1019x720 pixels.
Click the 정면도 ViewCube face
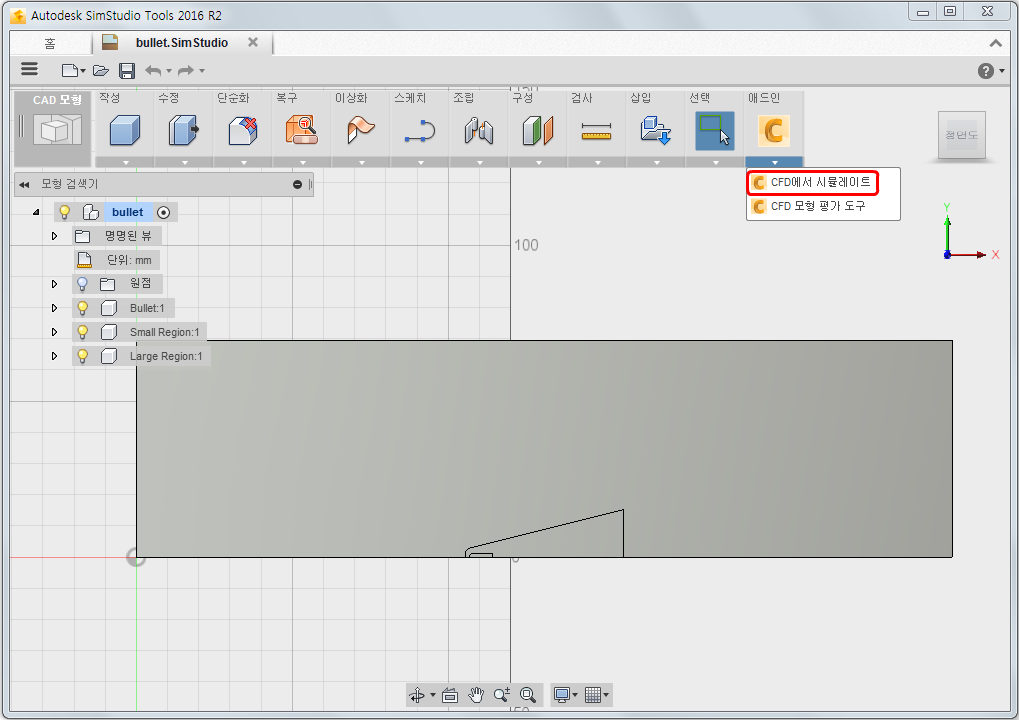tap(962, 135)
